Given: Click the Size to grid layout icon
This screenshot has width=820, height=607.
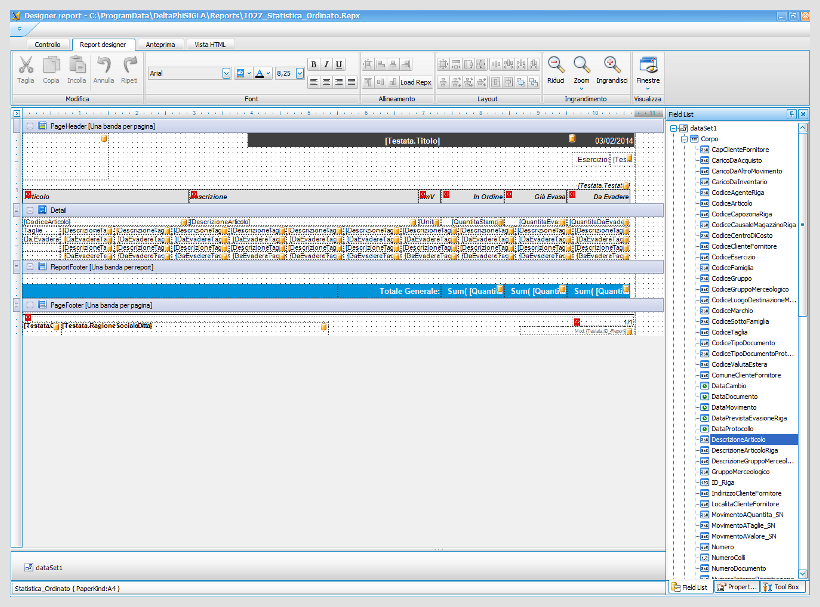Looking at the screenshot, I should [x=443, y=64].
